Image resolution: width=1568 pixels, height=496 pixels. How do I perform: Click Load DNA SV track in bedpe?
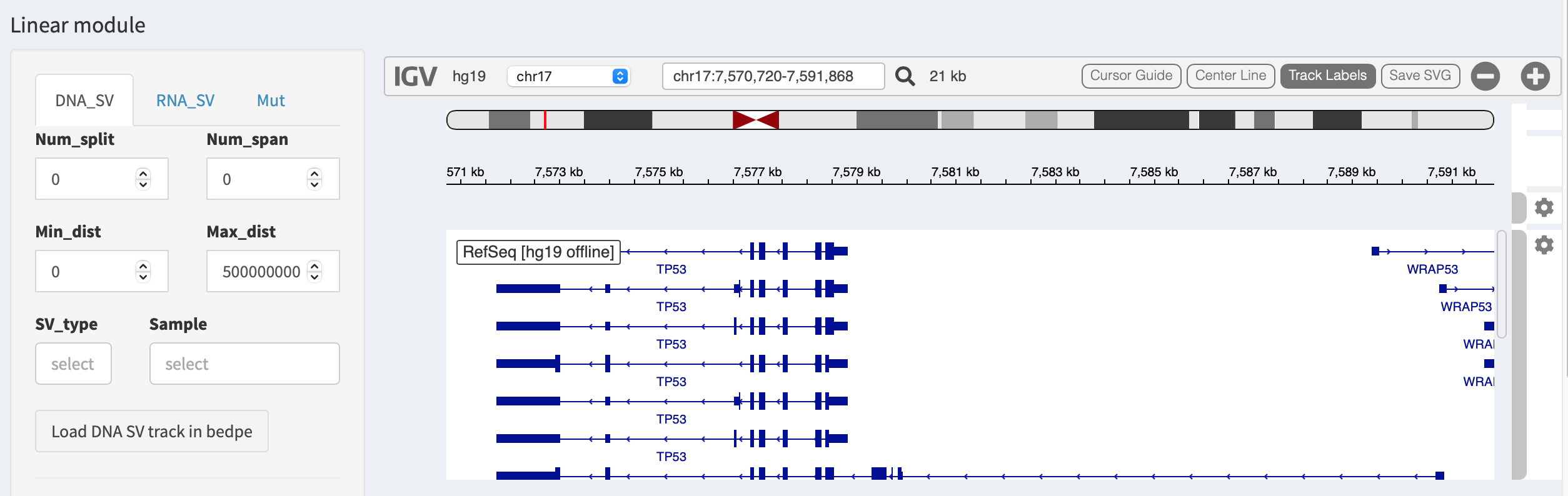(x=152, y=431)
